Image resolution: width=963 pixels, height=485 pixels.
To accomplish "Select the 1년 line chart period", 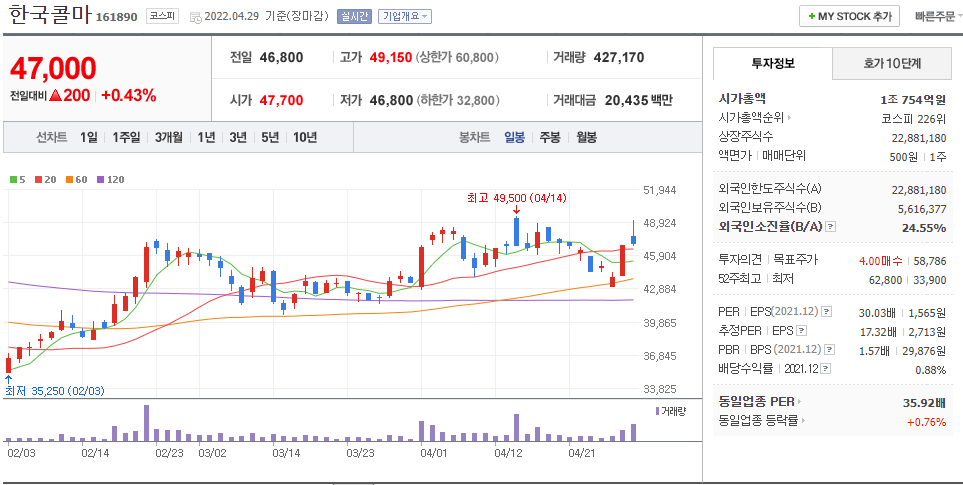I will point(206,138).
